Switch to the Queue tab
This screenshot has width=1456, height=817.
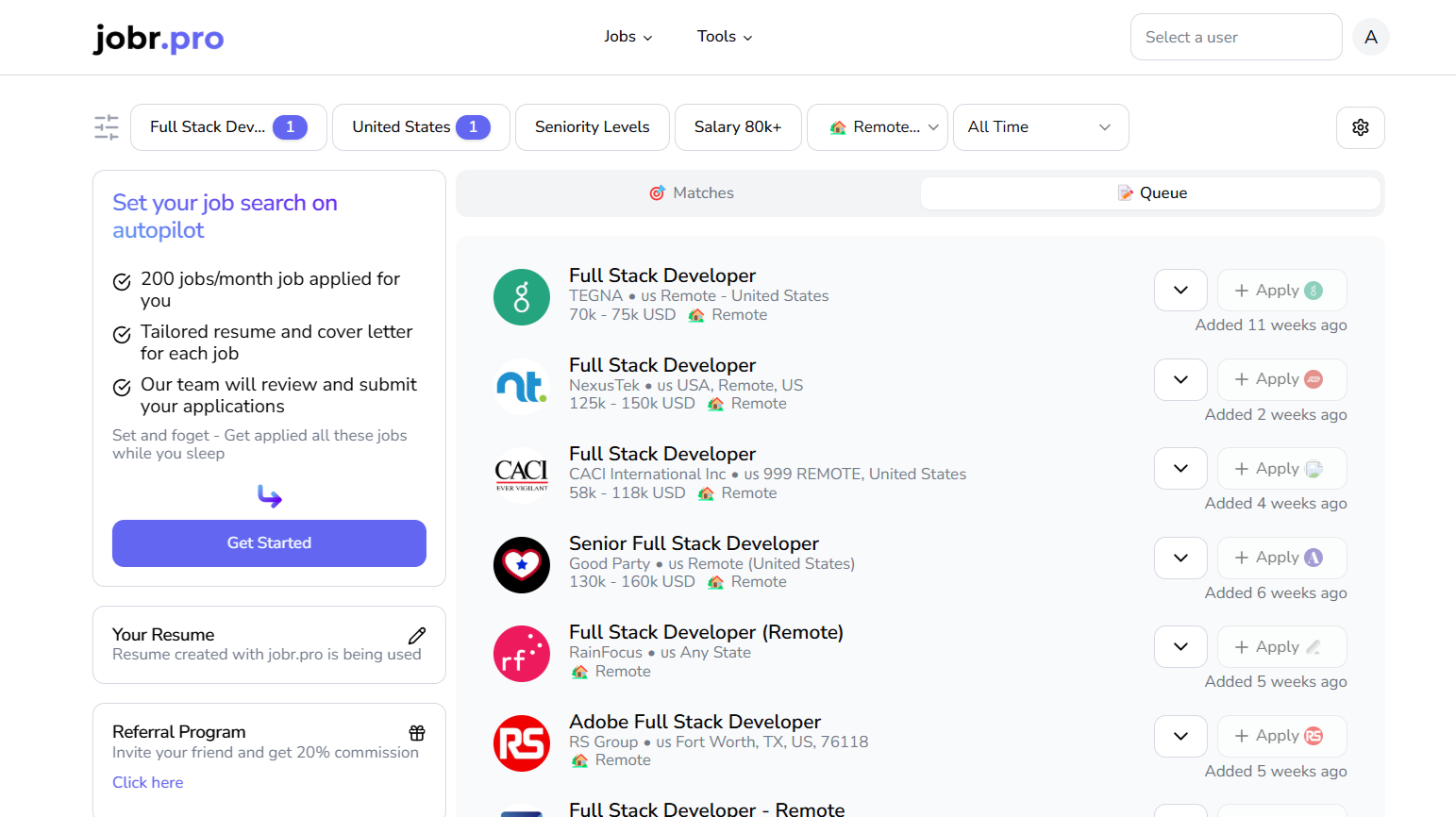coord(1151,193)
